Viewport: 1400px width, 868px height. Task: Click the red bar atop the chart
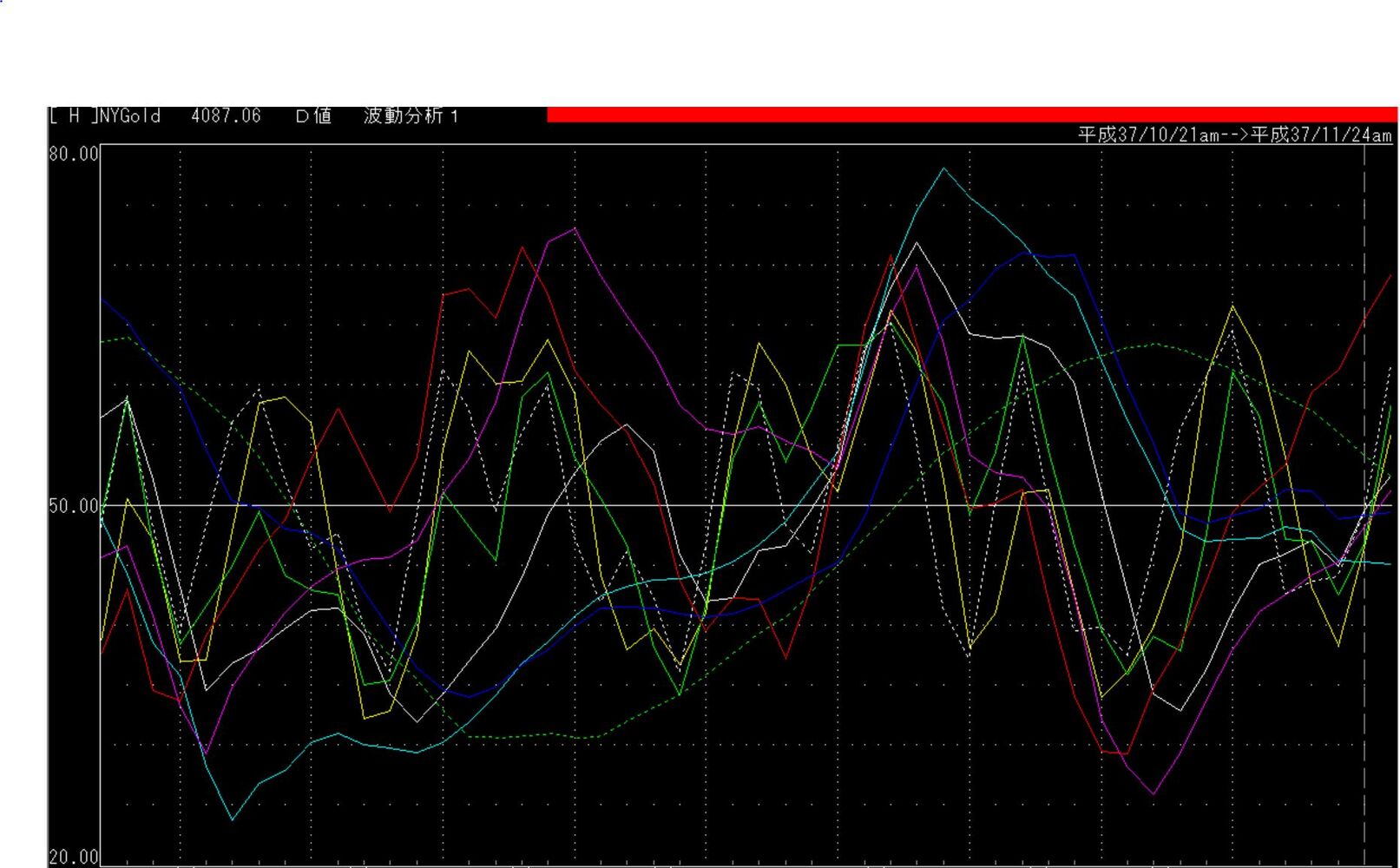tap(972, 115)
